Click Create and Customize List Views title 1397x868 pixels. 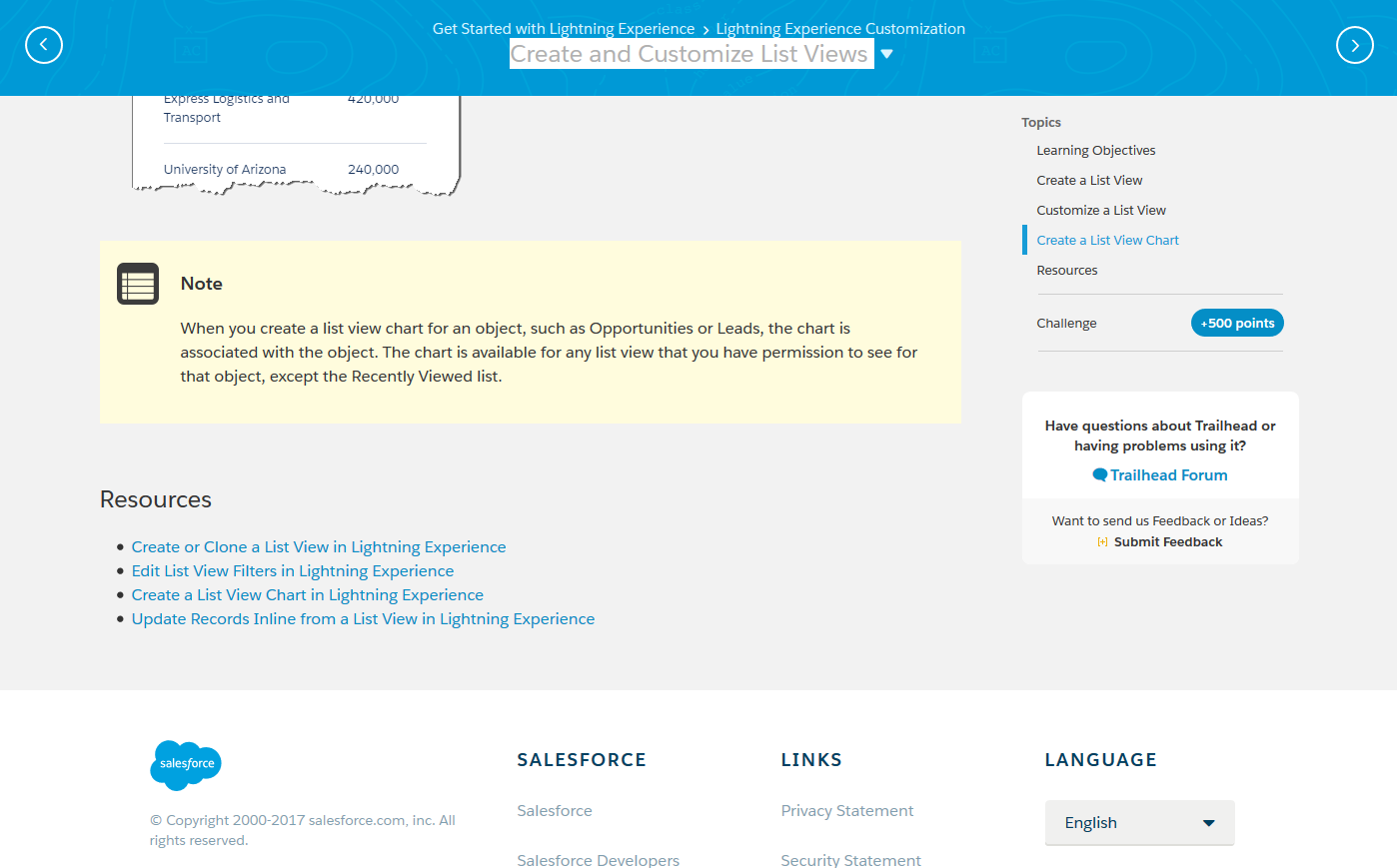tap(690, 54)
